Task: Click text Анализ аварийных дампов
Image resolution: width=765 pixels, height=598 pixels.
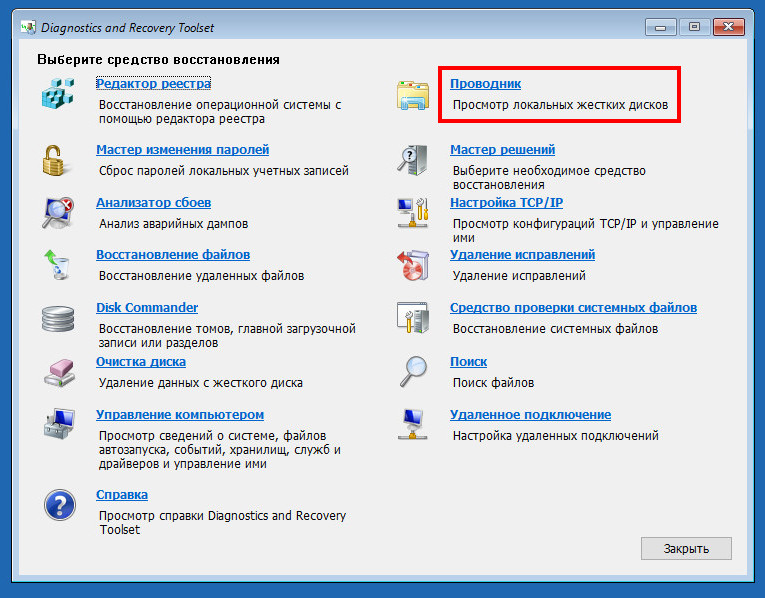Action: click(x=173, y=223)
